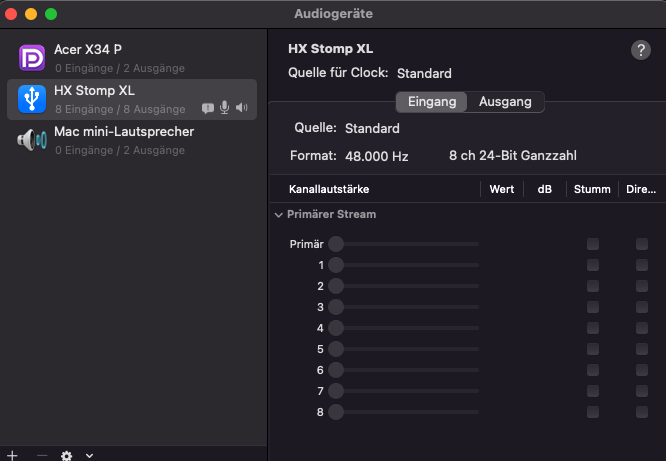The height and width of the screenshot is (461, 666).
Task: Toggle Direkt checkbox for channel 6
Action: 642,370
